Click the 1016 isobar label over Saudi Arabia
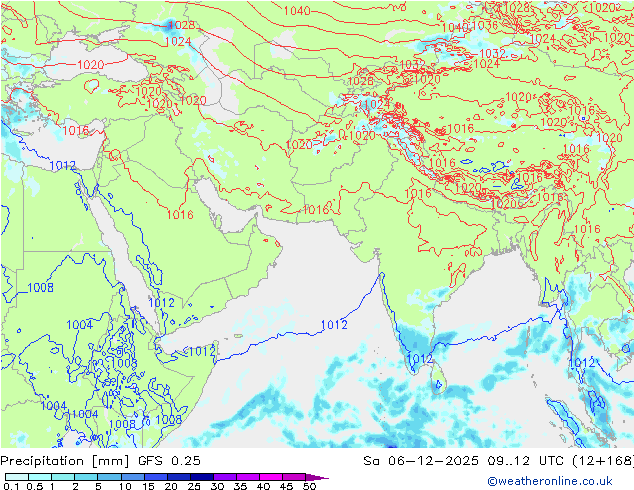 point(180,214)
